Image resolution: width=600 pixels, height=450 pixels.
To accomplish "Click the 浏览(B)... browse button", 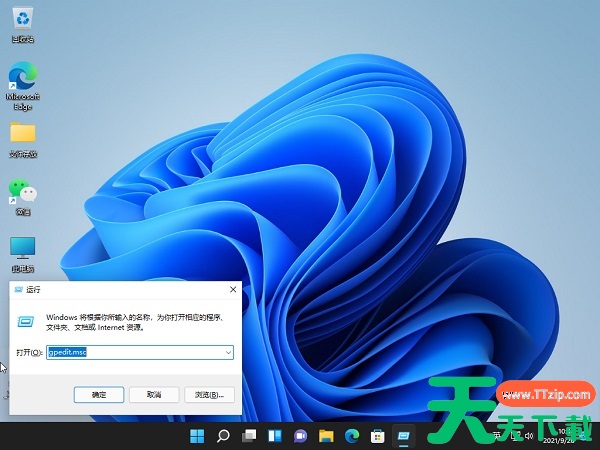I will point(209,395).
